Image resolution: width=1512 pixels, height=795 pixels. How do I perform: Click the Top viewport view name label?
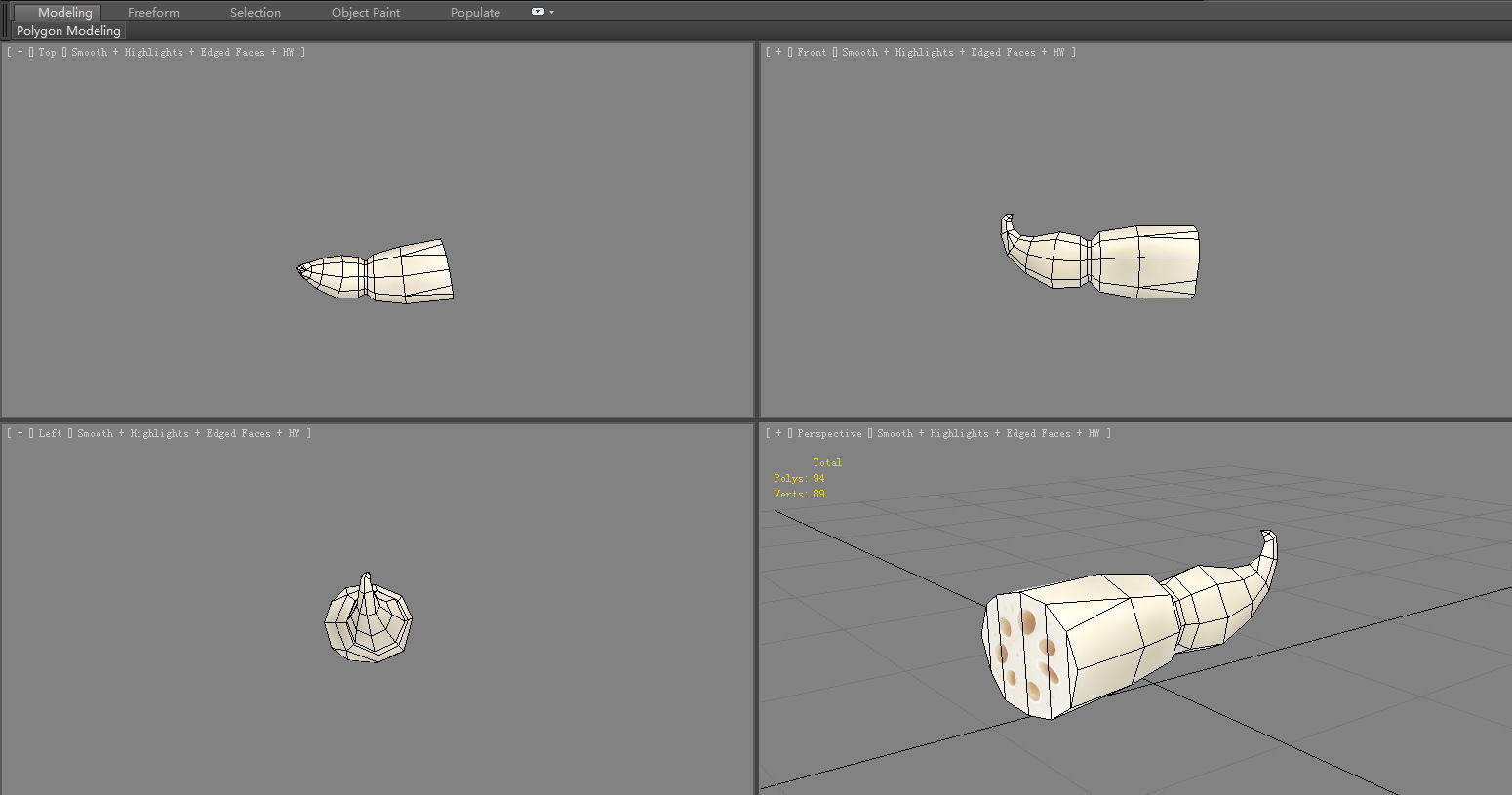coord(47,52)
